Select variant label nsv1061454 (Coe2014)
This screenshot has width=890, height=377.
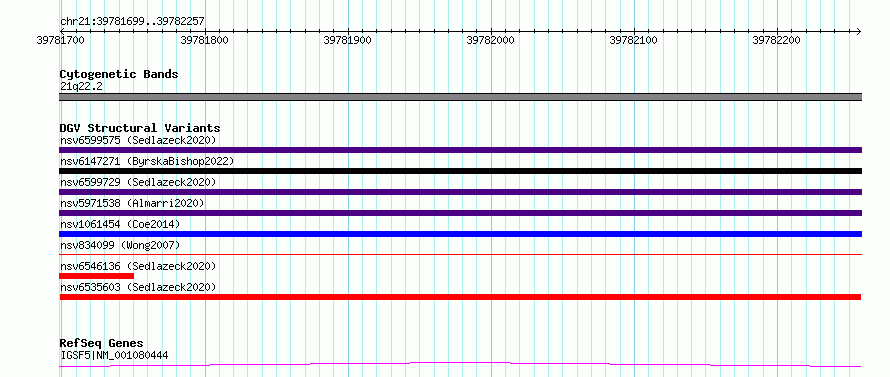pos(120,224)
